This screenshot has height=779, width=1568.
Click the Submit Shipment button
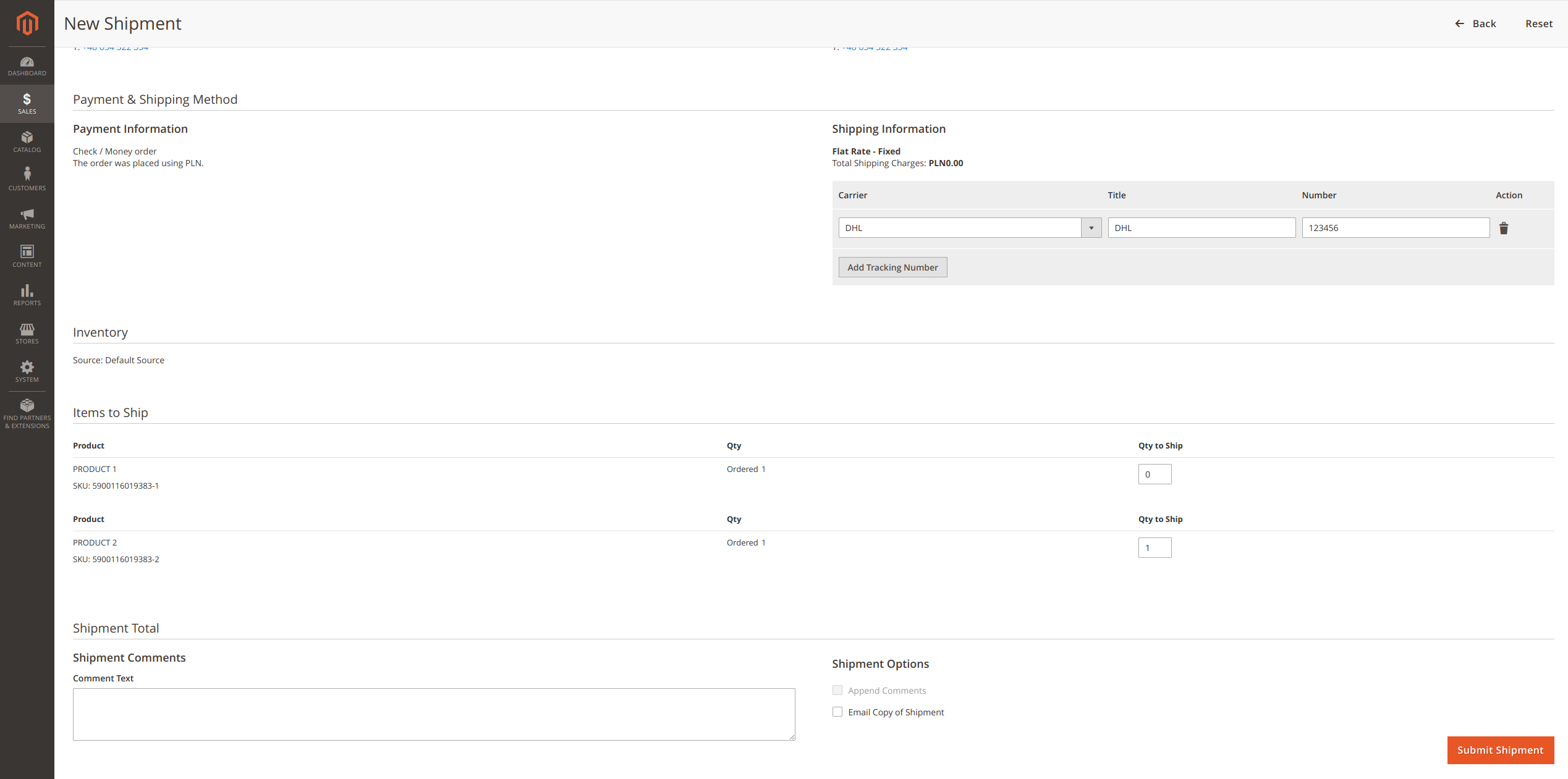1500,750
